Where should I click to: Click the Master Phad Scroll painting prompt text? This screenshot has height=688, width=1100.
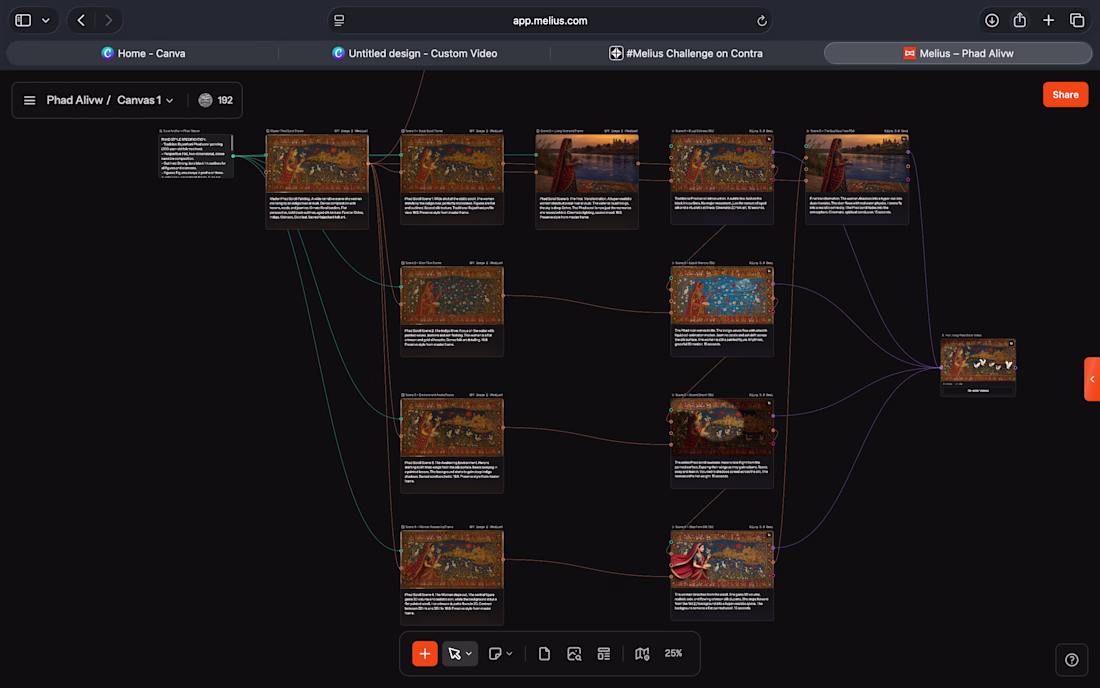(317, 208)
